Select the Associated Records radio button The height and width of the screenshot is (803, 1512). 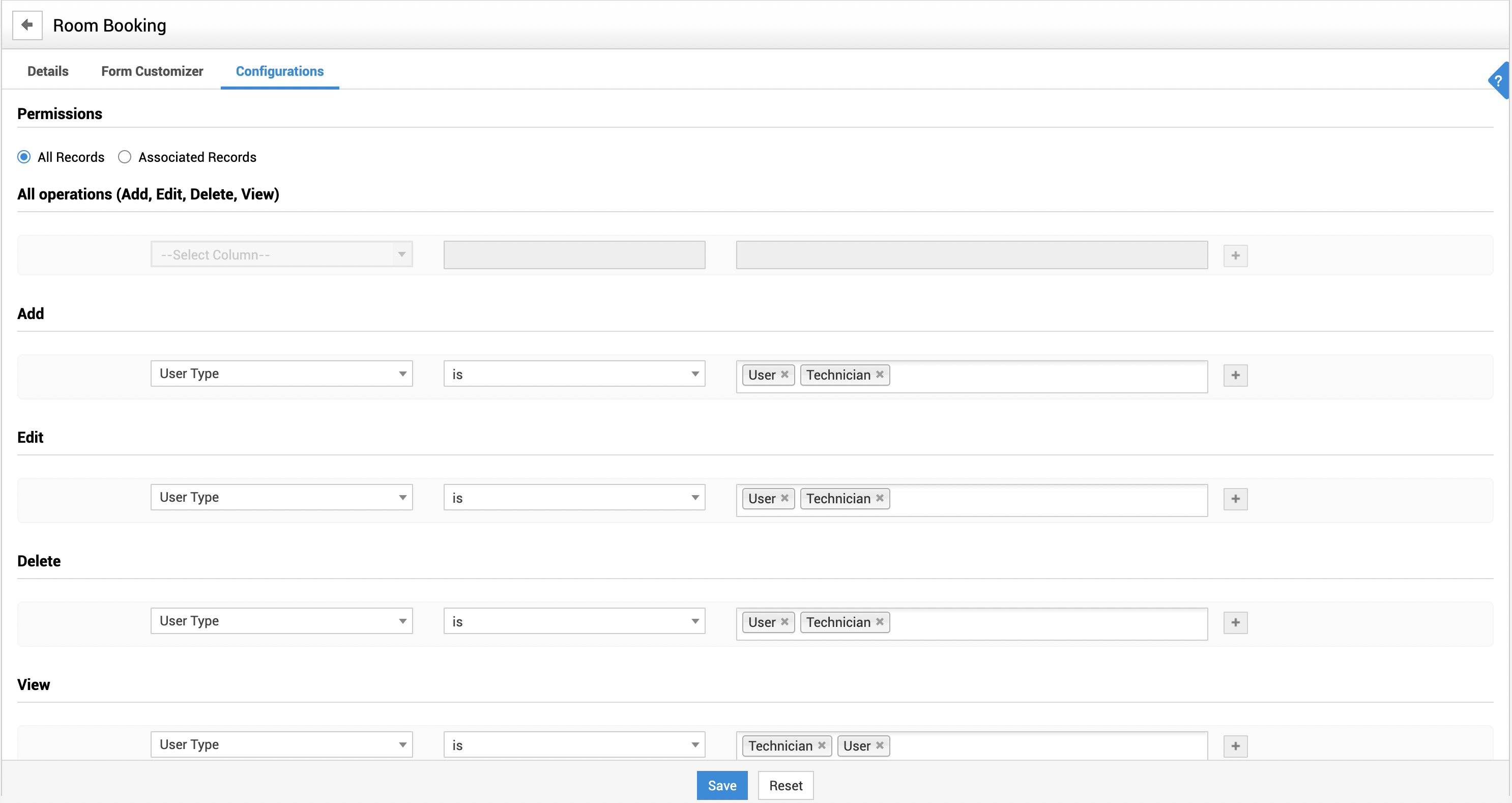[x=125, y=157]
